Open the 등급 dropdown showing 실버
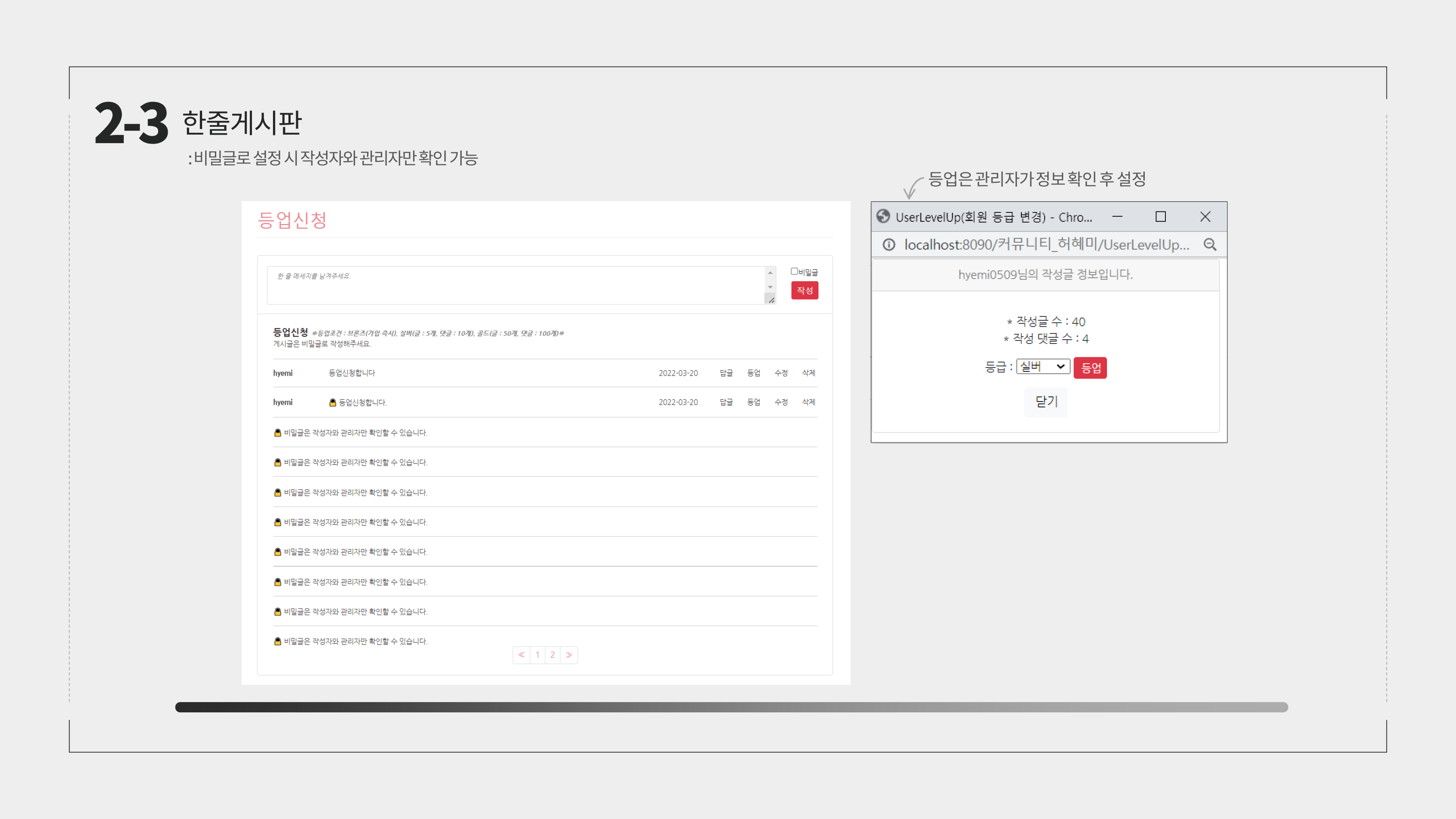Screen dimensions: 1456x819 coord(1043,366)
